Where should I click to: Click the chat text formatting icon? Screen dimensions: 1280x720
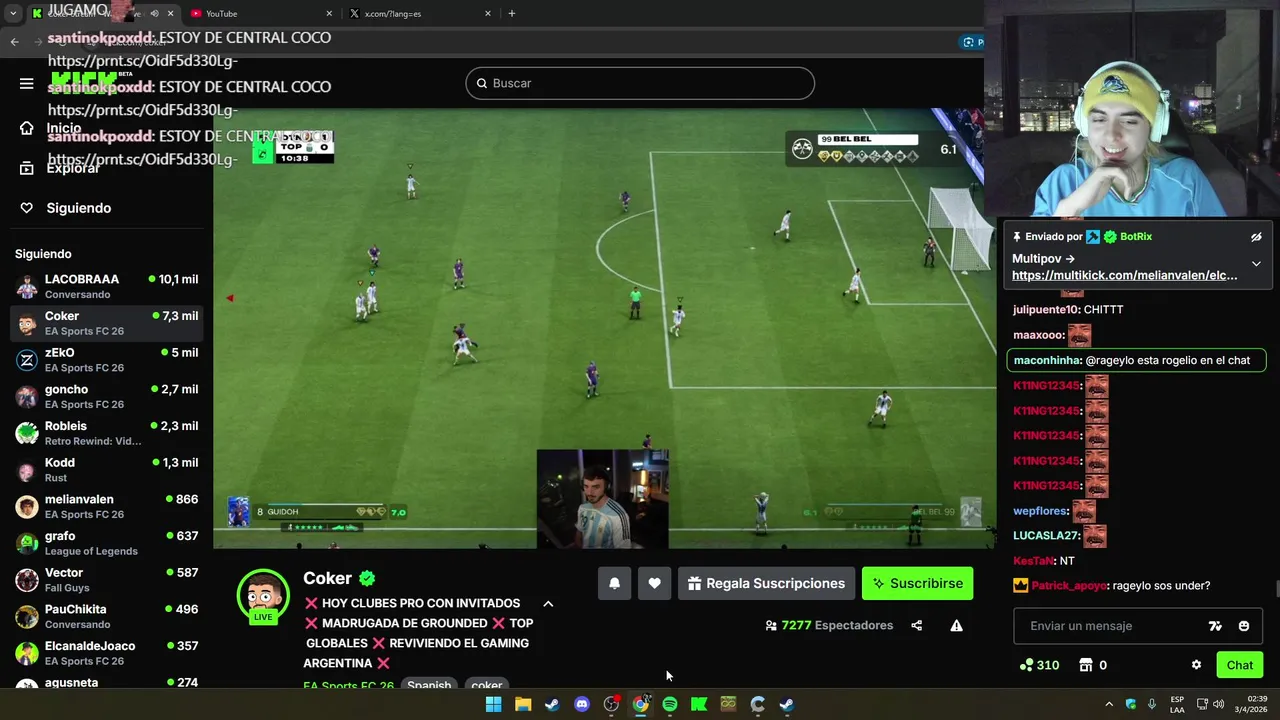pos(1215,626)
